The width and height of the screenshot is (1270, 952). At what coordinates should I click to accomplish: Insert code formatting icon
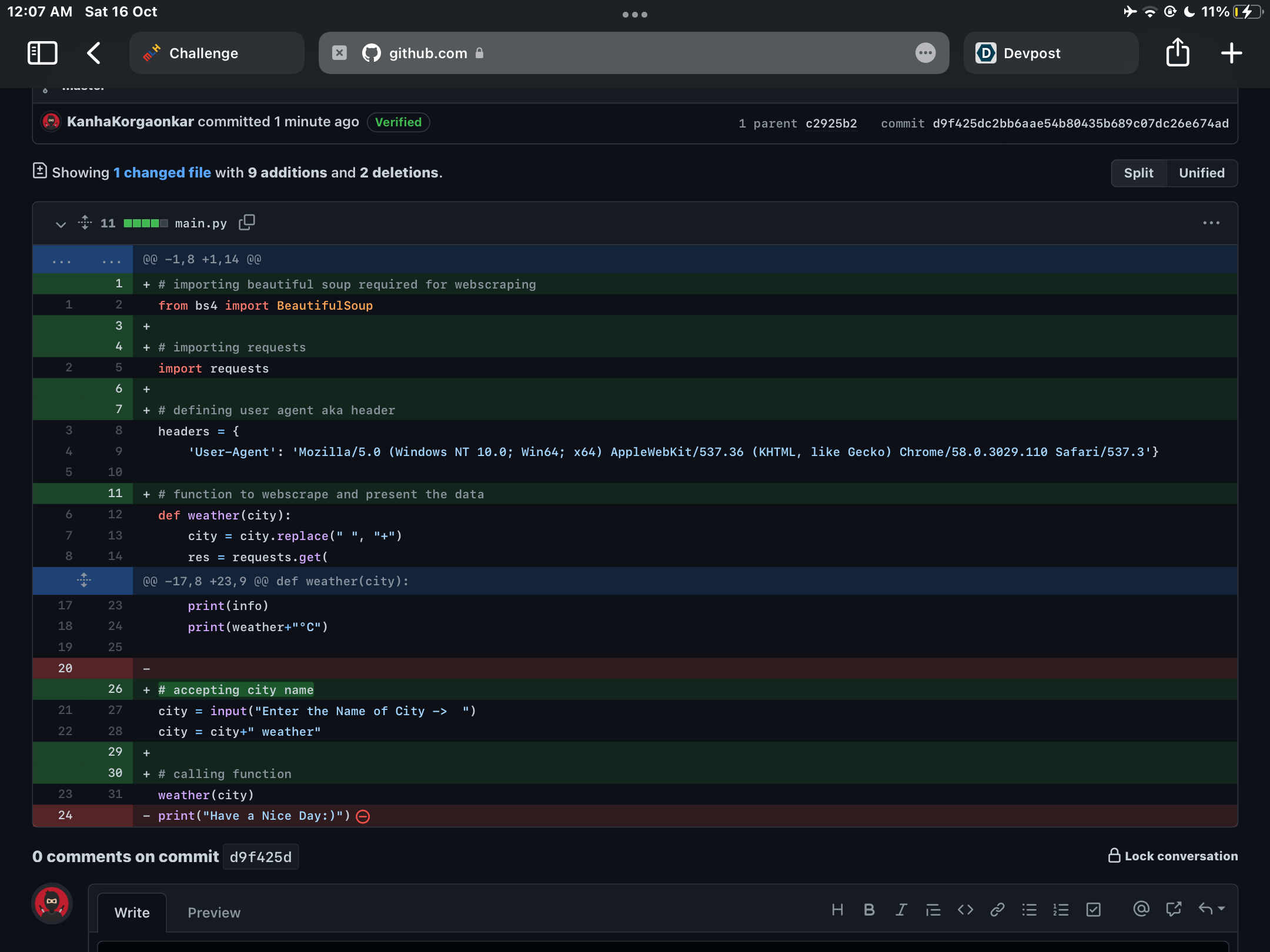click(965, 910)
